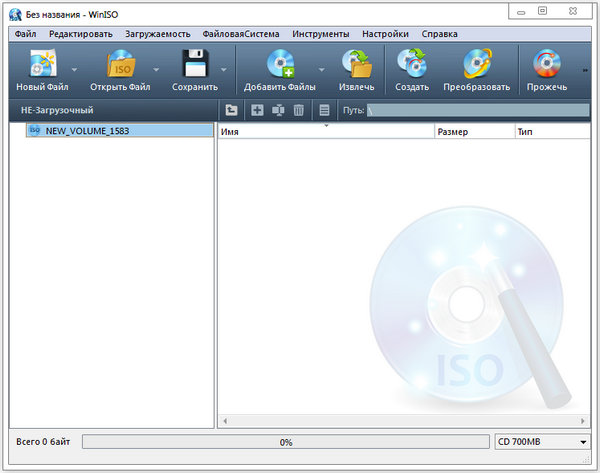This screenshot has height=473, width=600.
Task: Expand the Сохранить dropdown arrow
Action: (x=222, y=70)
